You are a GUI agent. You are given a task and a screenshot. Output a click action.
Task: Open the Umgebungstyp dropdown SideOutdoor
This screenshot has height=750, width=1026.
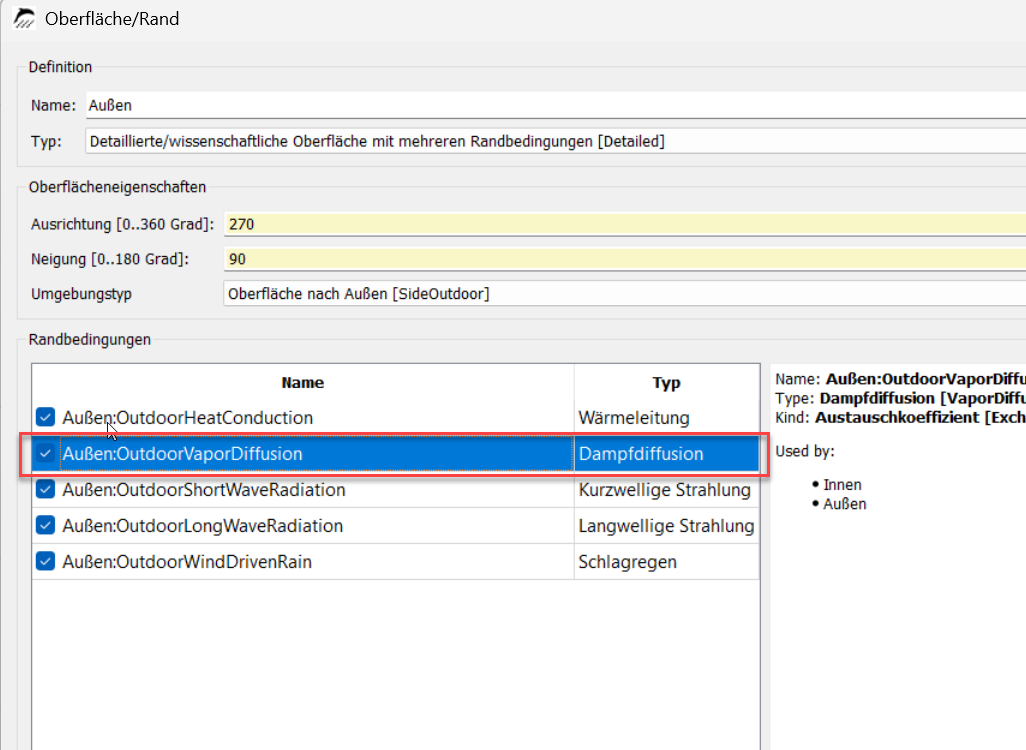[x=625, y=294]
